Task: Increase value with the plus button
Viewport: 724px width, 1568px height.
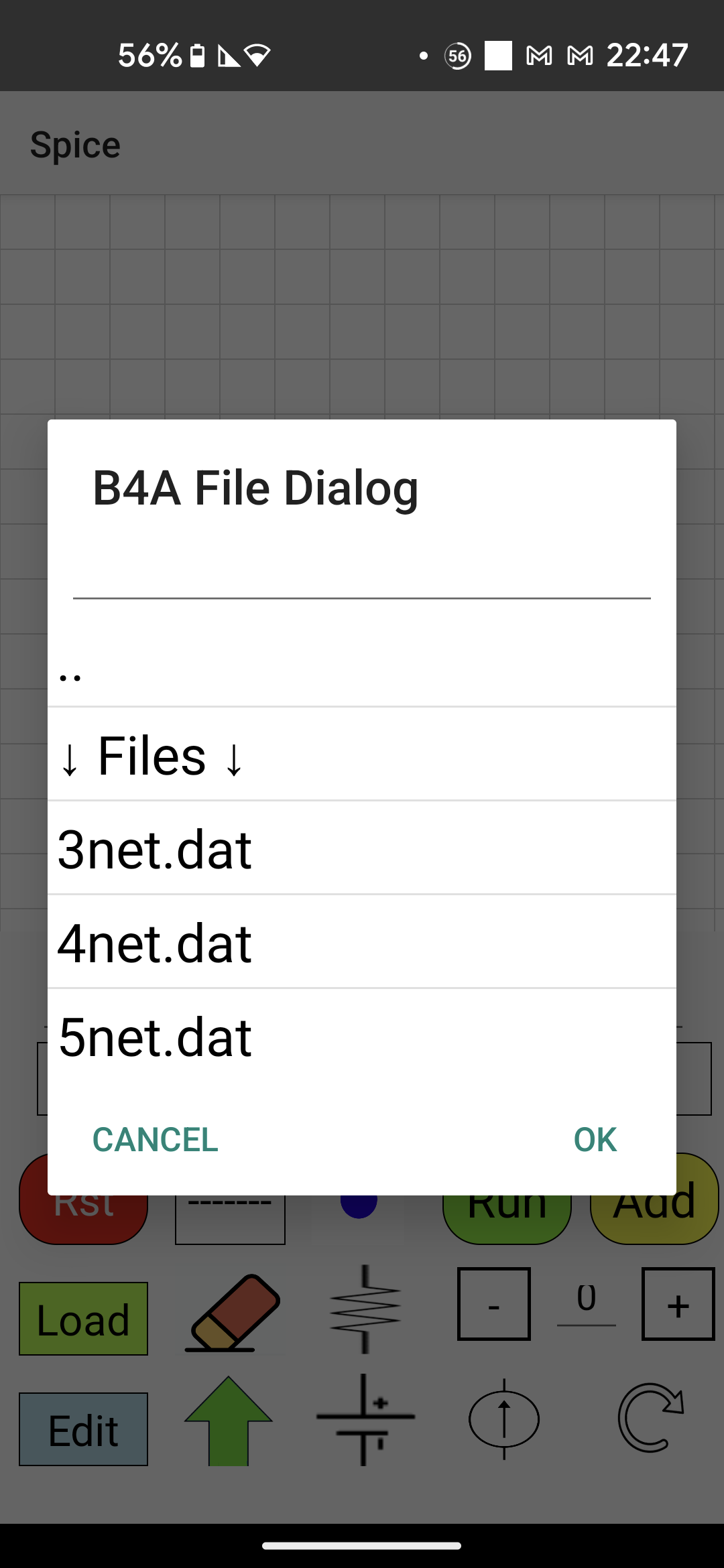Action: 678,1304
